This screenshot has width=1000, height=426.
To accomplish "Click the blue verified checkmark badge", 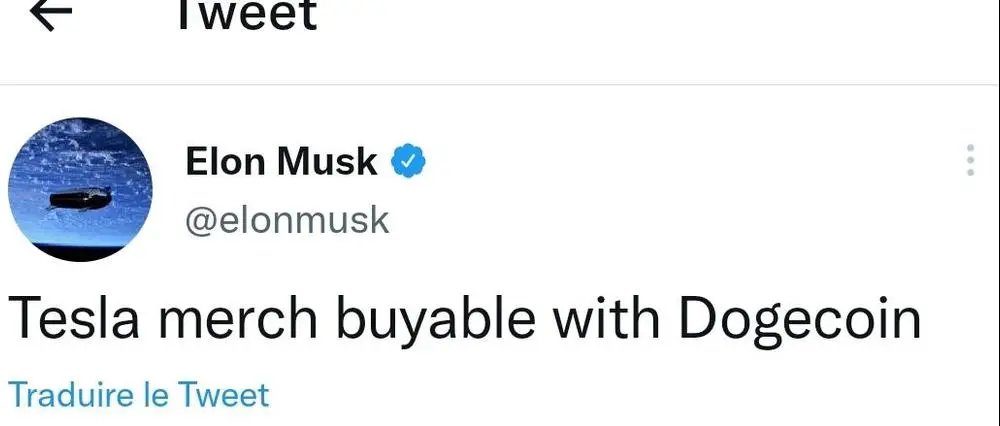I will [408, 162].
